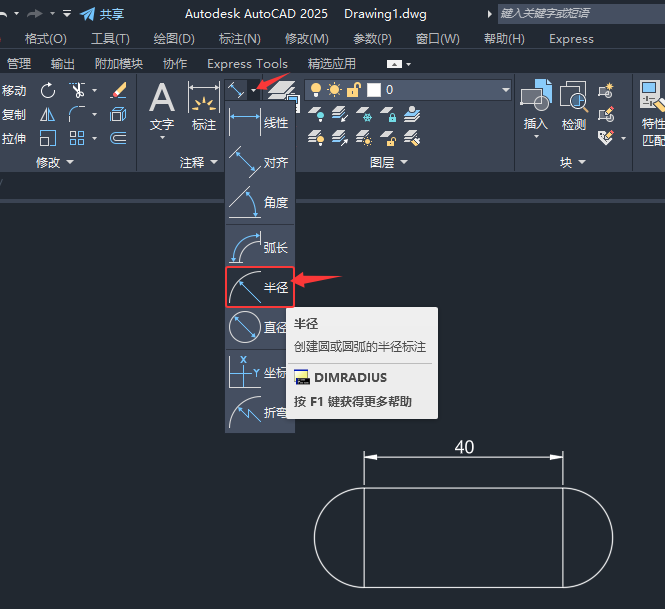Click the Erase tool icon
The width and height of the screenshot is (665, 609).
118,90
